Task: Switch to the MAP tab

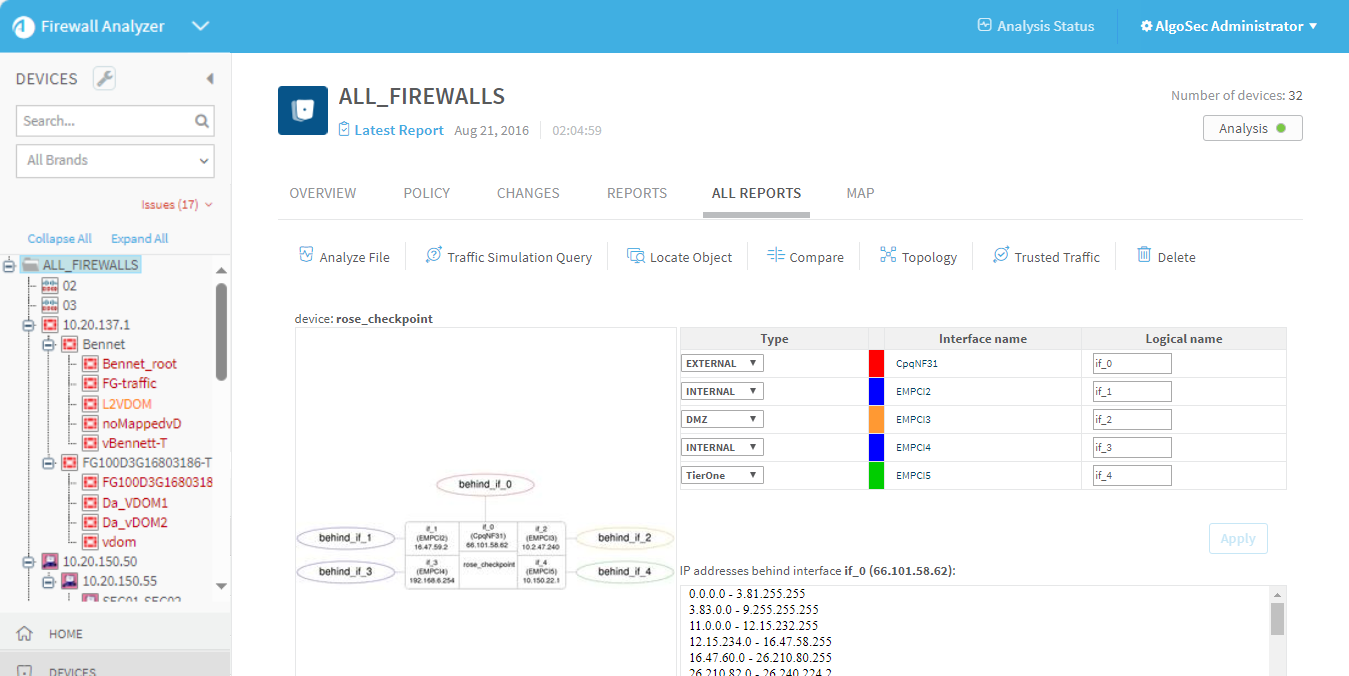Action: [x=860, y=193]
